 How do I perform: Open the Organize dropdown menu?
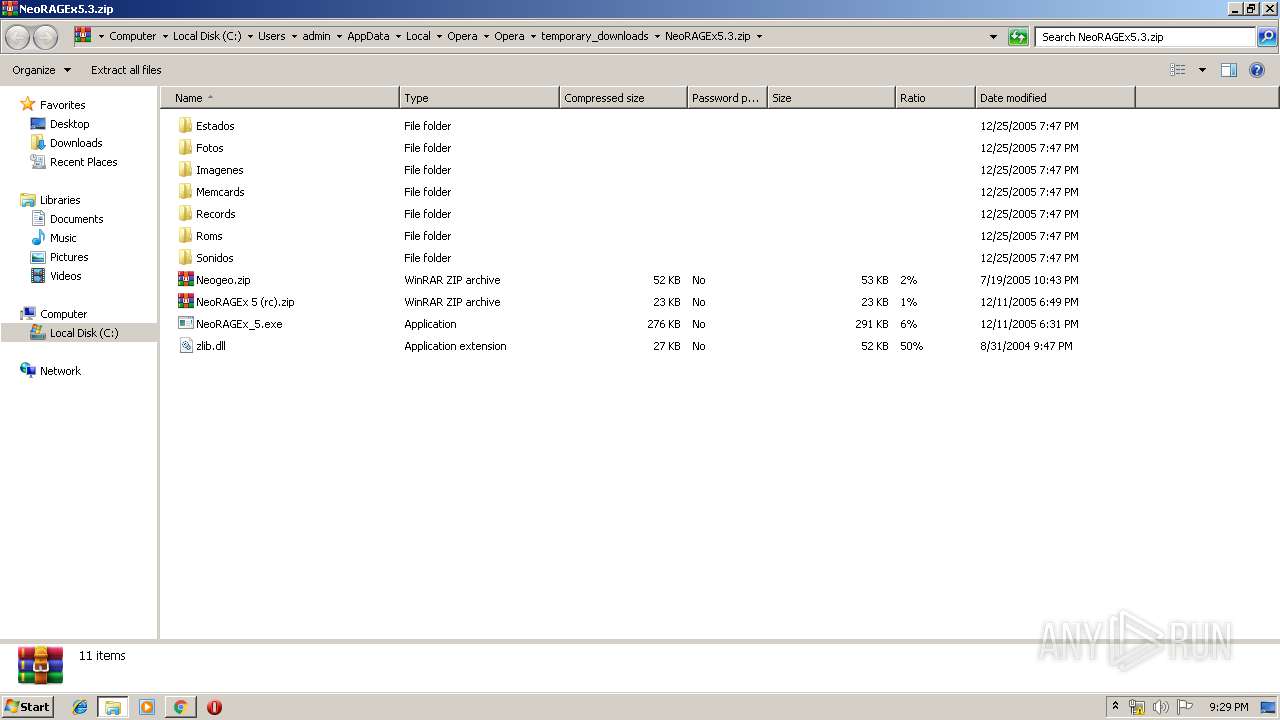point(41,70)
